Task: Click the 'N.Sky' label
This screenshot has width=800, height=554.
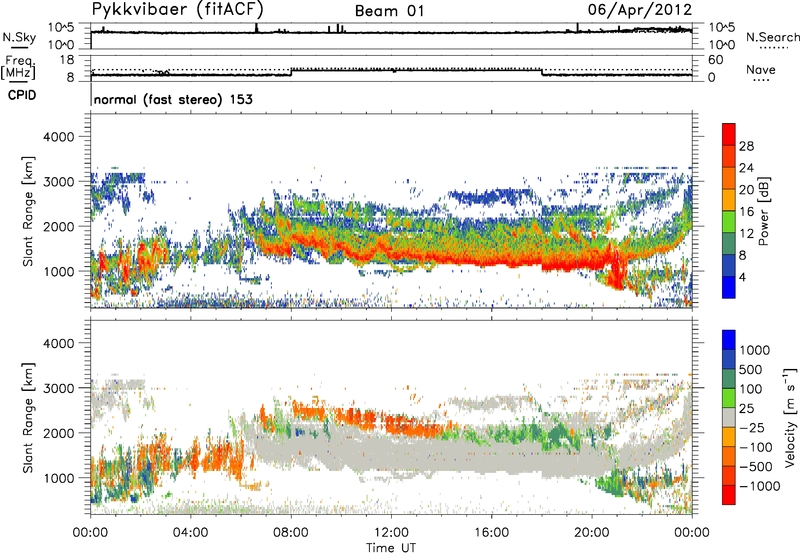Action: [x=19, y=37]
